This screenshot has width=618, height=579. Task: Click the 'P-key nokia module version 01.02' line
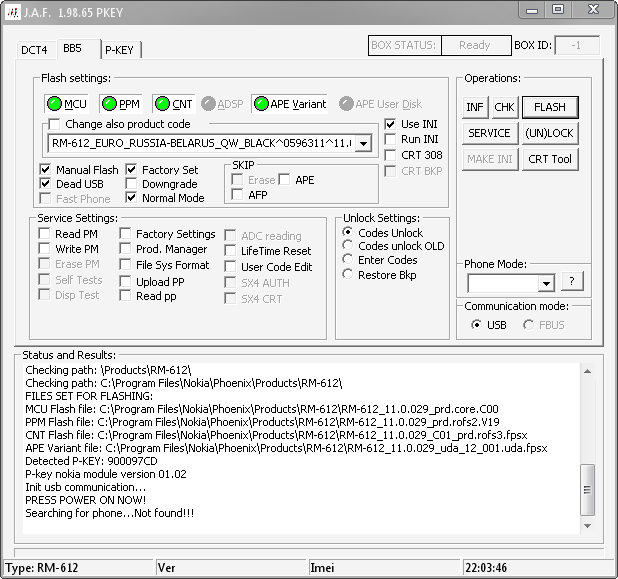click(106, 474)
